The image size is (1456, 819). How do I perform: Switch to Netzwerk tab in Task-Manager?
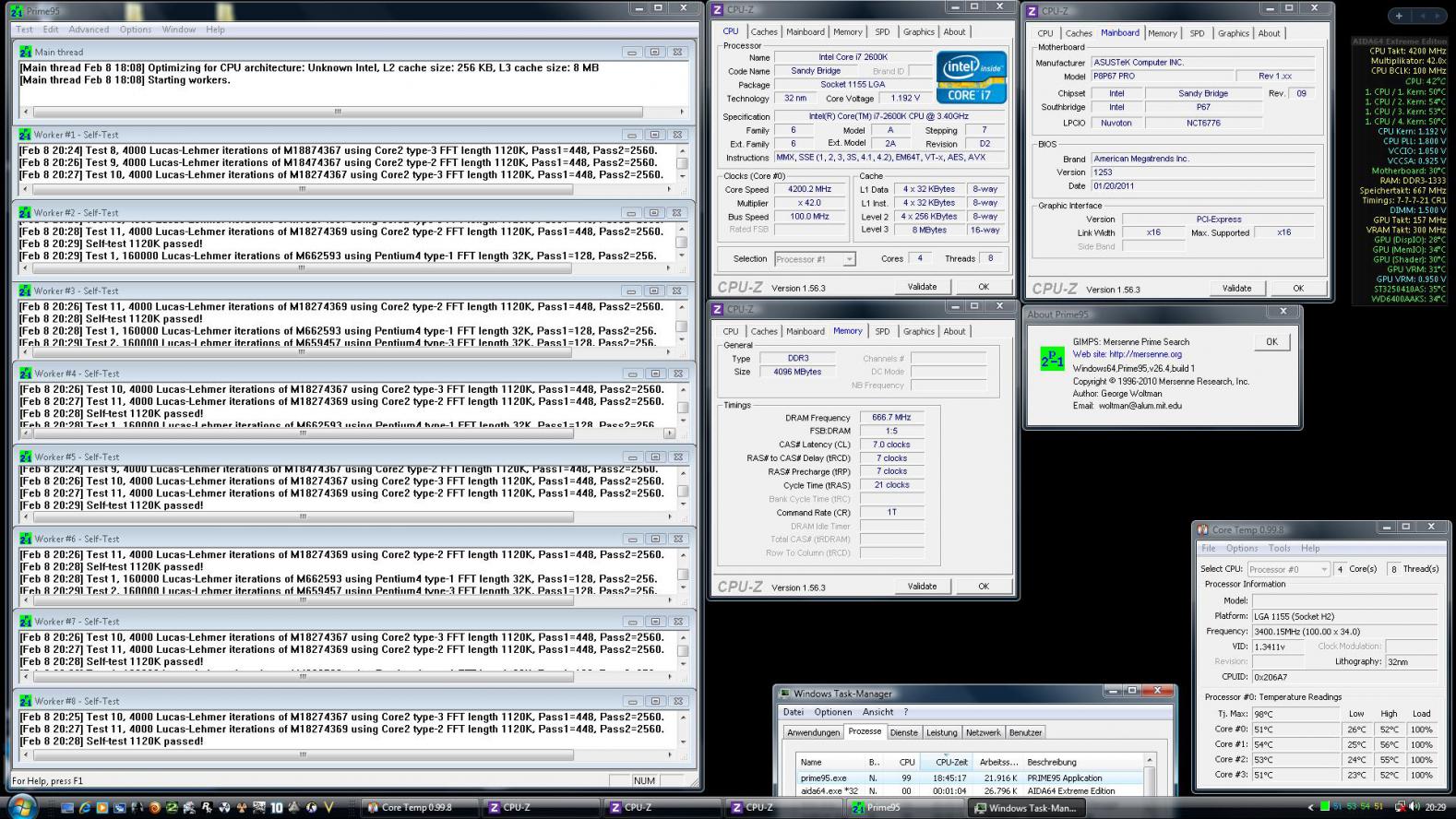983,732
